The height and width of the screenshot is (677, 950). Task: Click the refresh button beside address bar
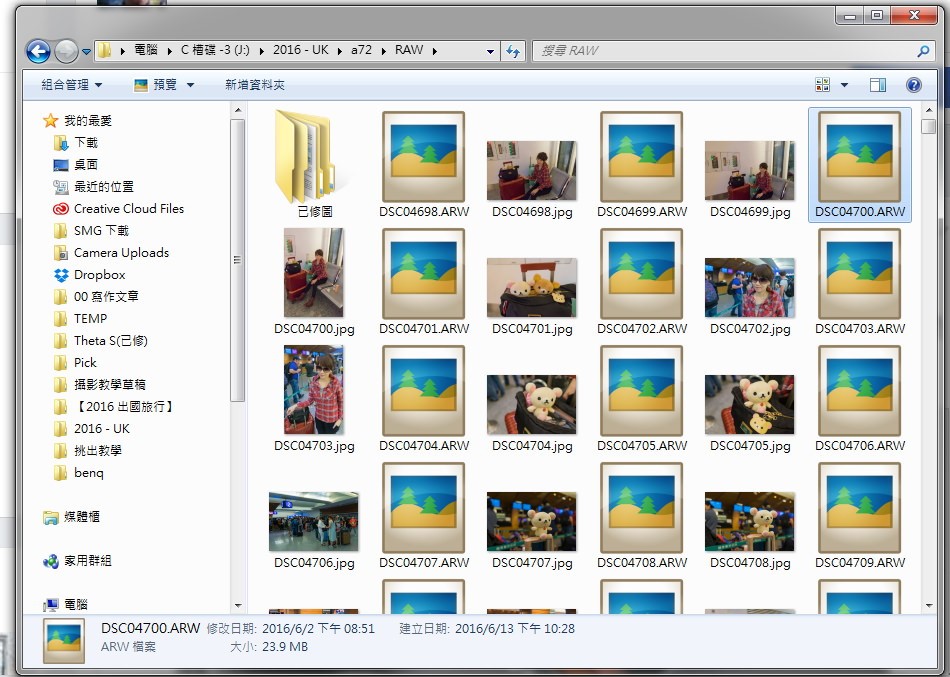pyautogui.click(x=513, y=51)
